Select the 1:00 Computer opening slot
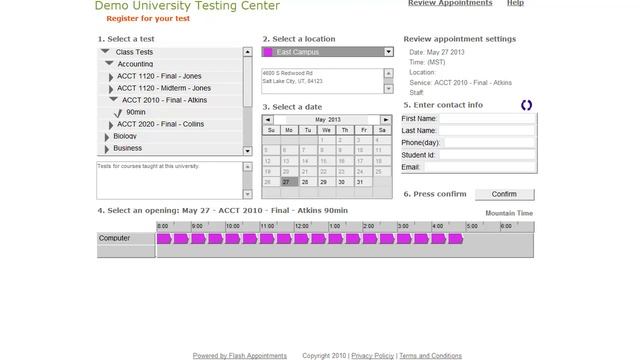Screen dimensions: 640x360 [336, 239]
